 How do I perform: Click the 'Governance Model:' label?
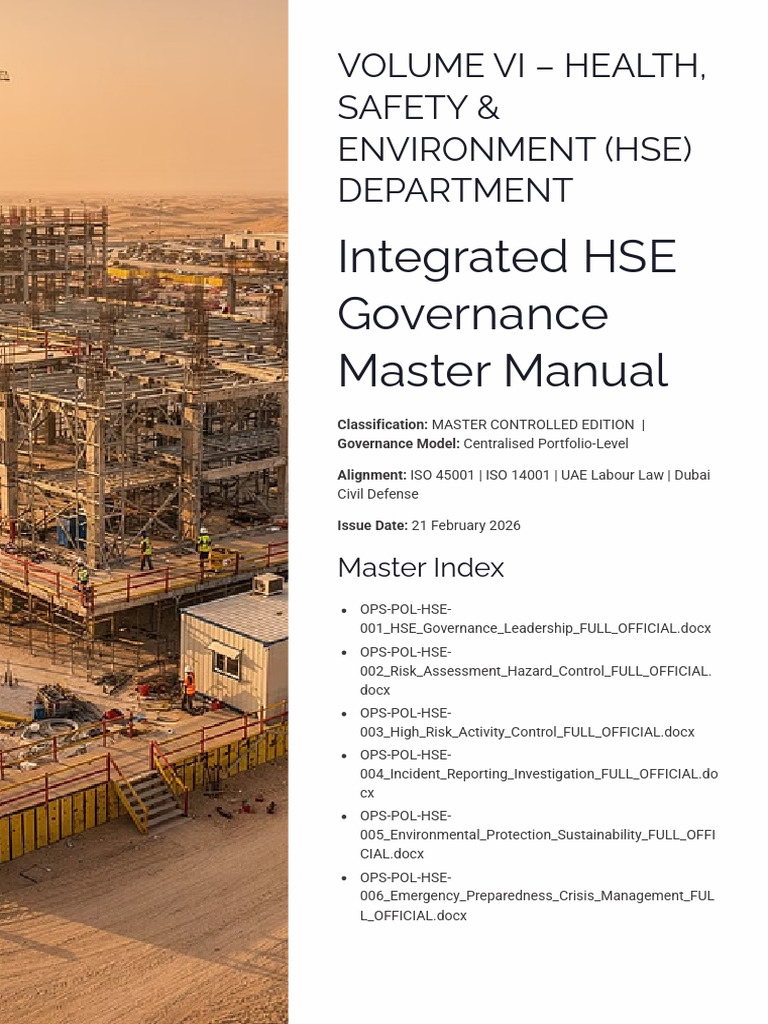click(x=399, y=443)
